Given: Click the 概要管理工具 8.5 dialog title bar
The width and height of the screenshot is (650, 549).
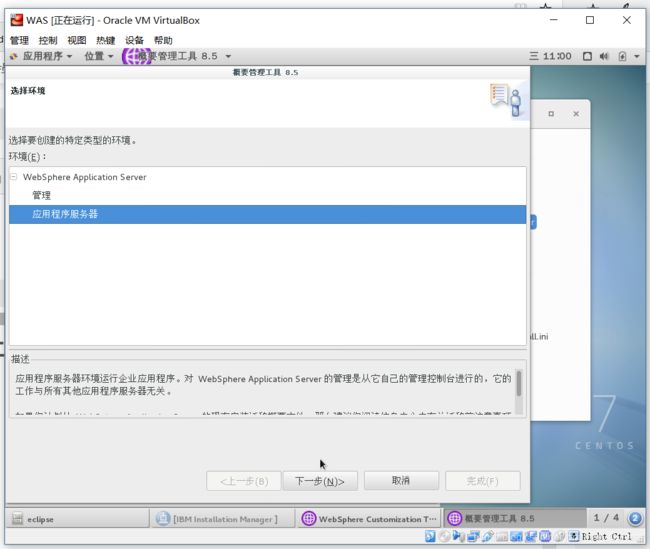Looking at the screenshot, I should [265, 73].
